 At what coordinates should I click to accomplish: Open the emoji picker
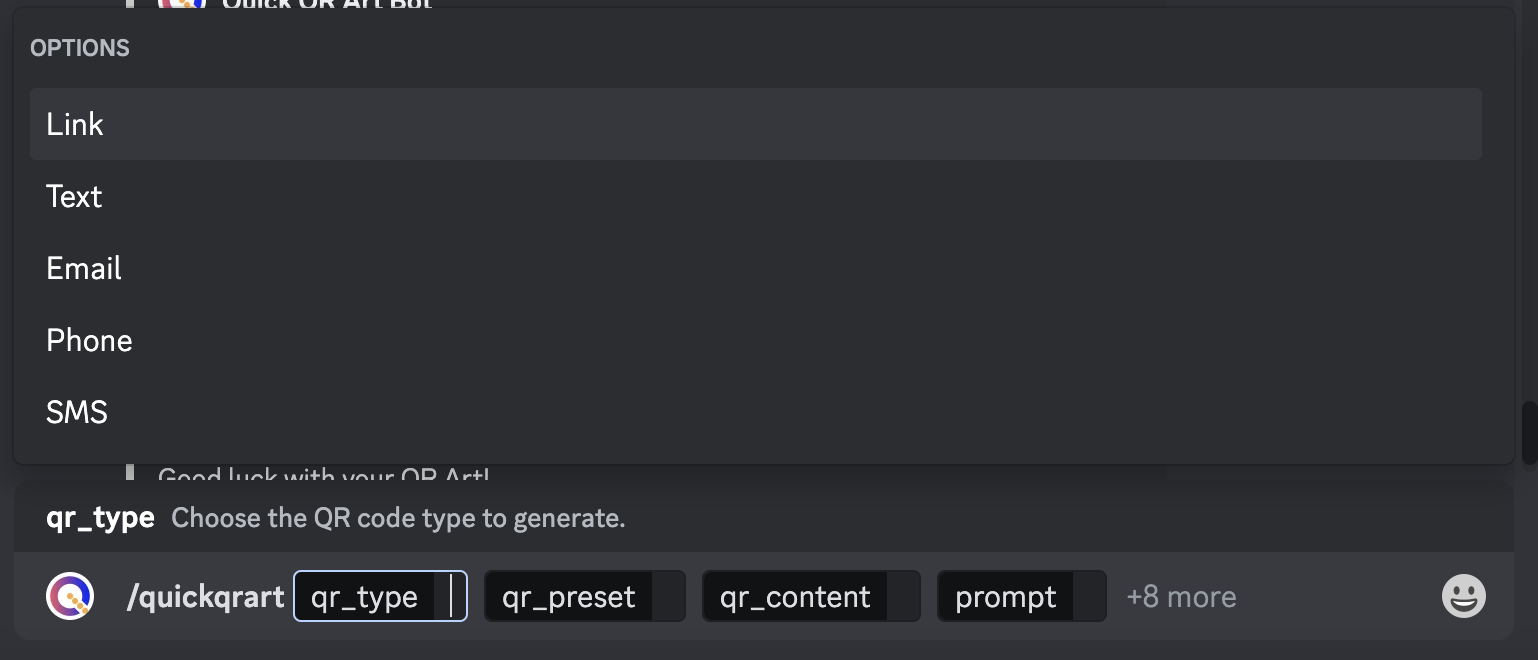(x=1463, y=597)
